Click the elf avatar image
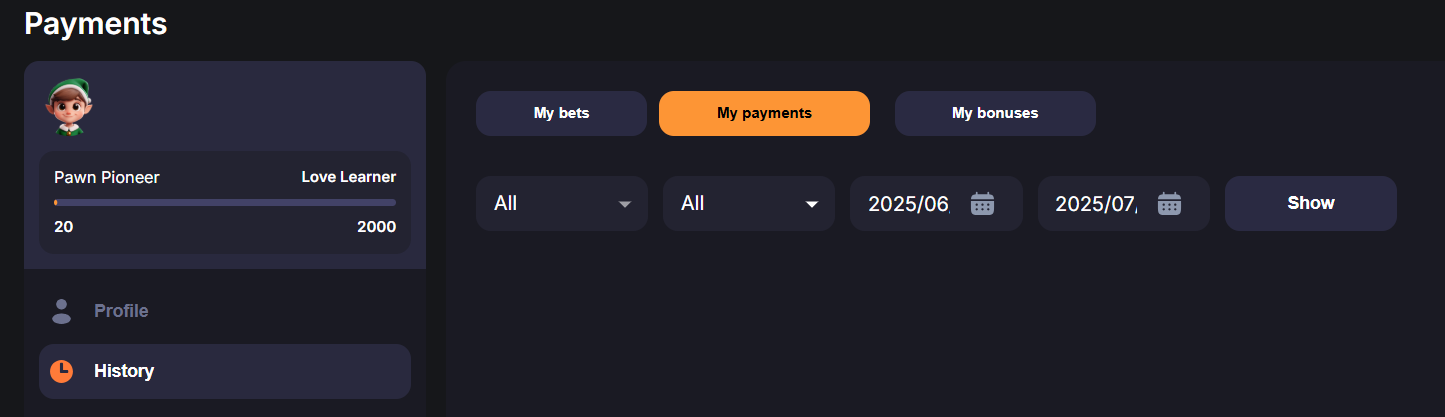Viewport: 1445px width, 417px height. click(x=68, y=108)
